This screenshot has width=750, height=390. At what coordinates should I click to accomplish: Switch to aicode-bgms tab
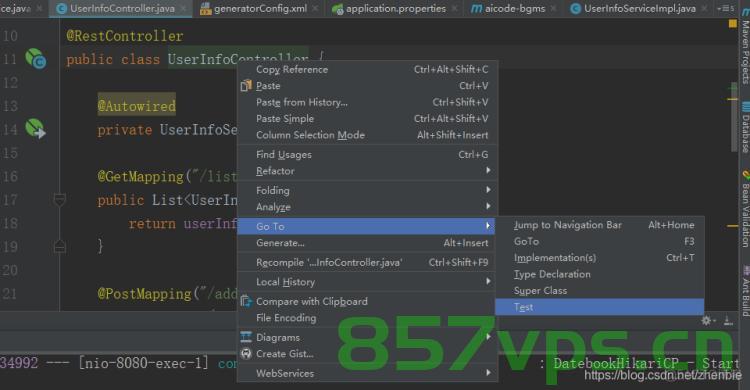click(514, 8)
